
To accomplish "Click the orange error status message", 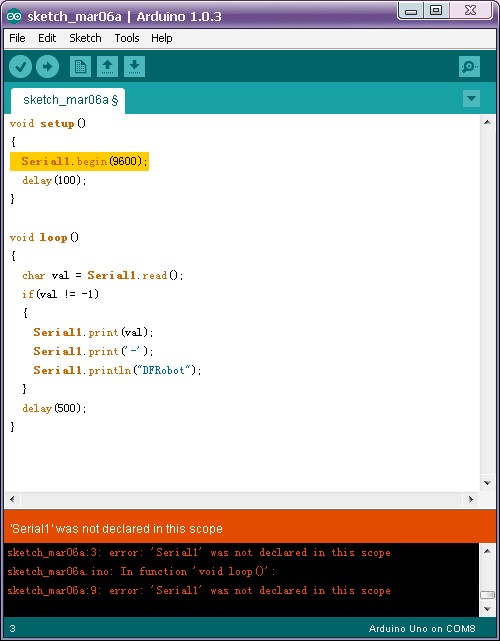I will pos(116,529).
